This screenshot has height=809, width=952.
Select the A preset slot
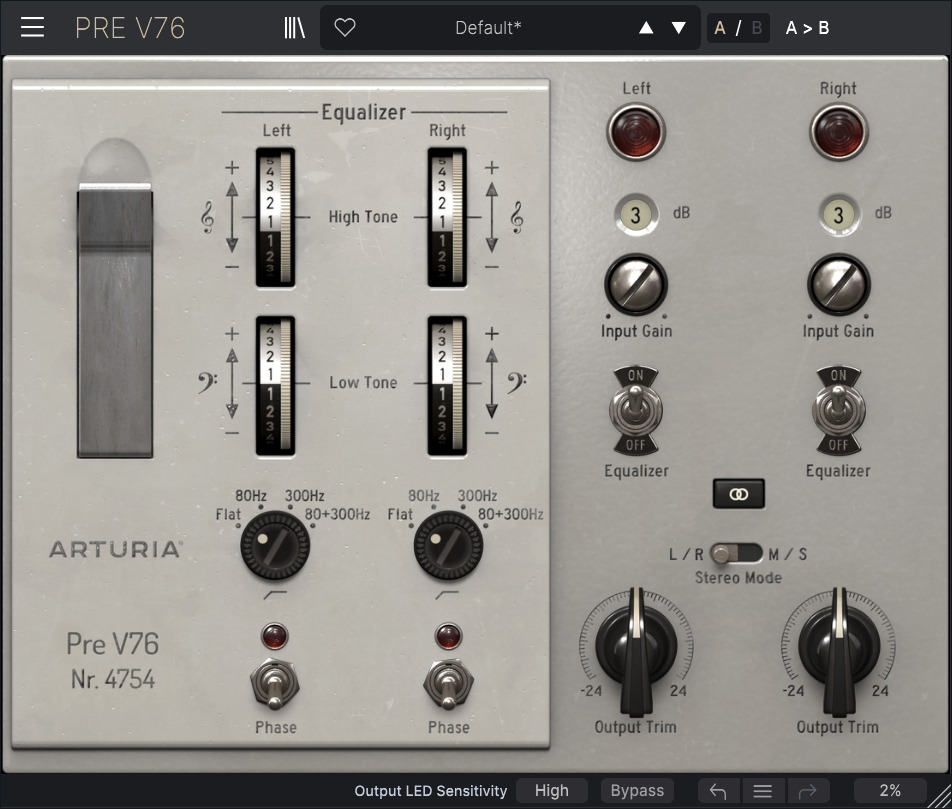(720, 28)
